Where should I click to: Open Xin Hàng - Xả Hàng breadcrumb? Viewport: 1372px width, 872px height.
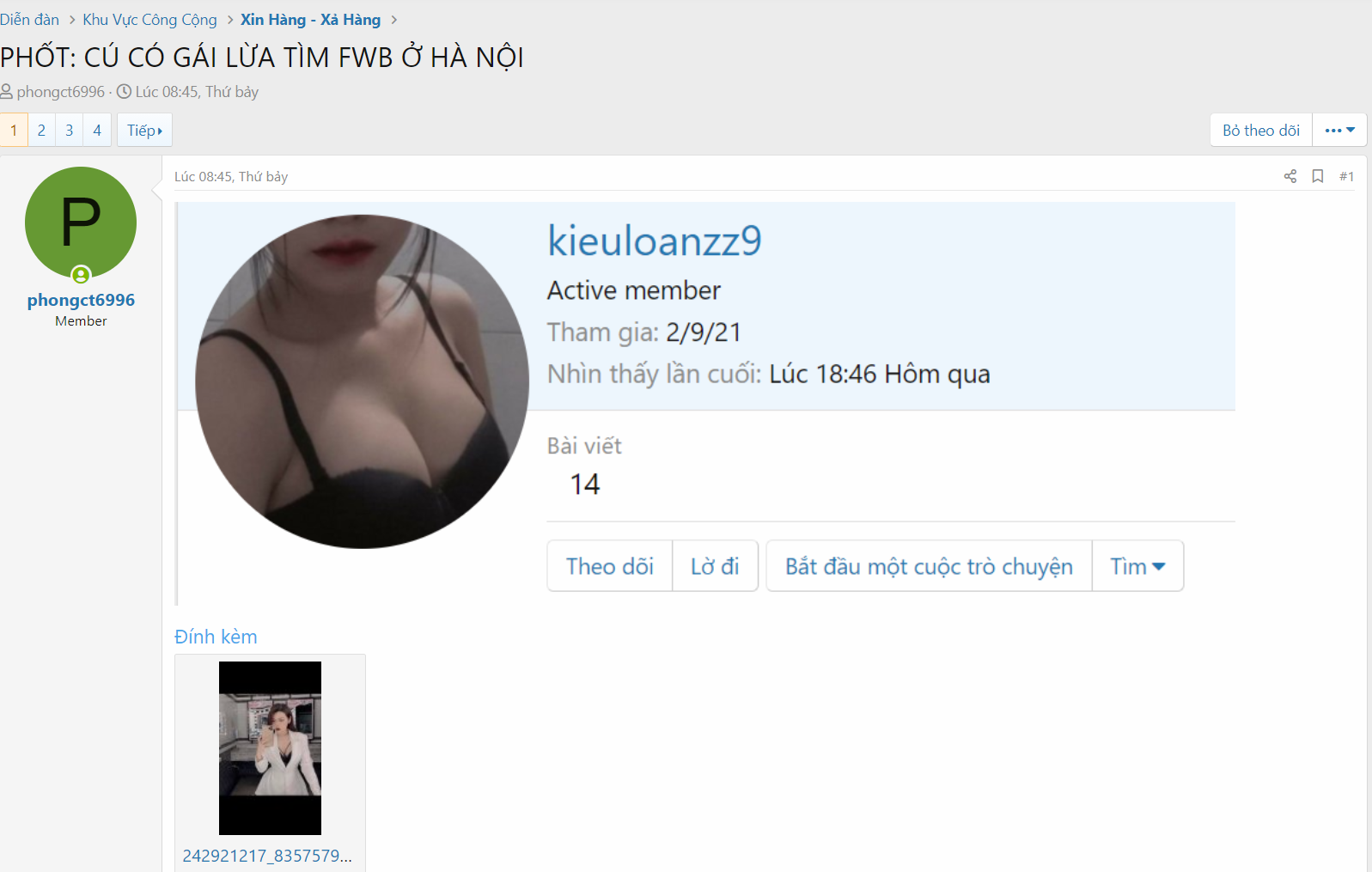310,20
